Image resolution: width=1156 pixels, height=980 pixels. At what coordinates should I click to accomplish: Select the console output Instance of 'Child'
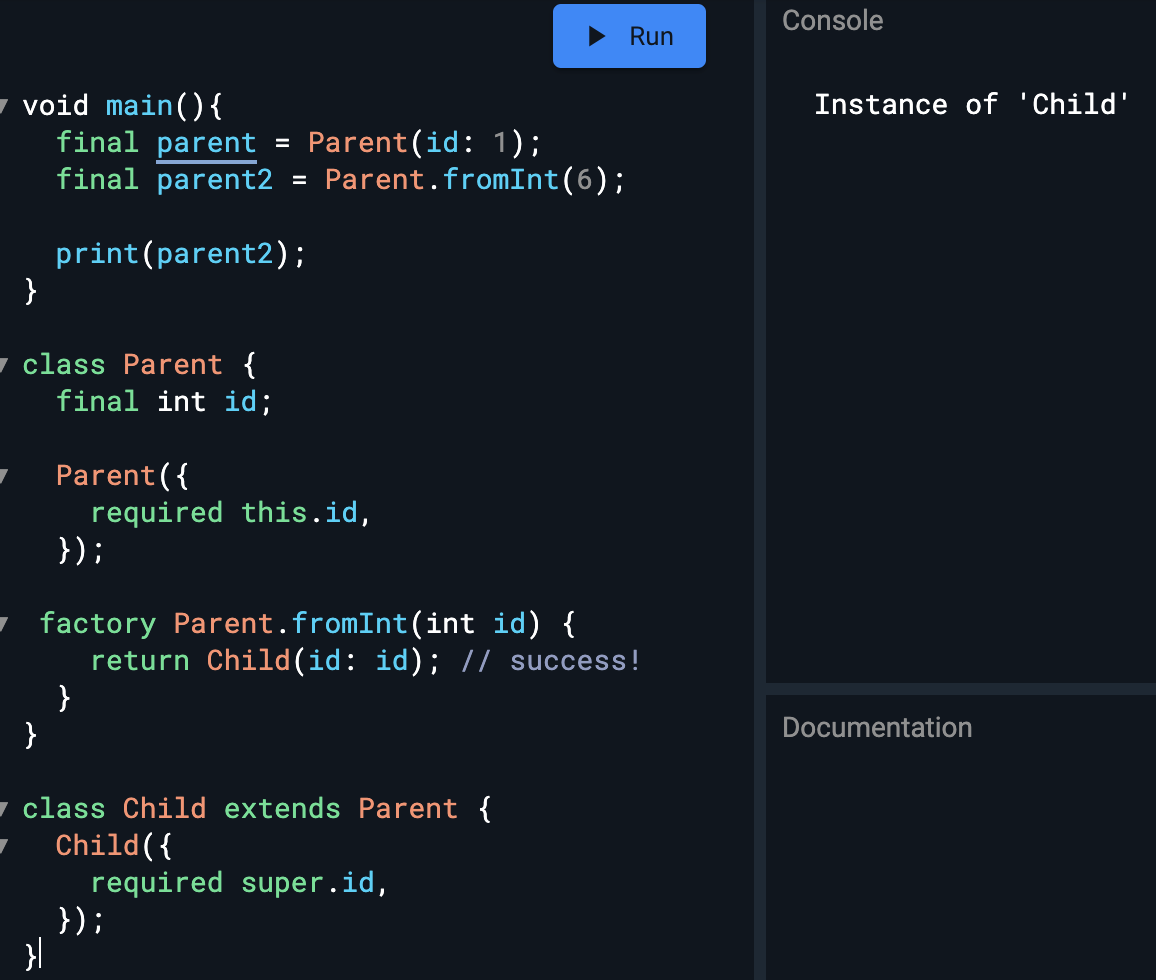click(x=971, y=105)
